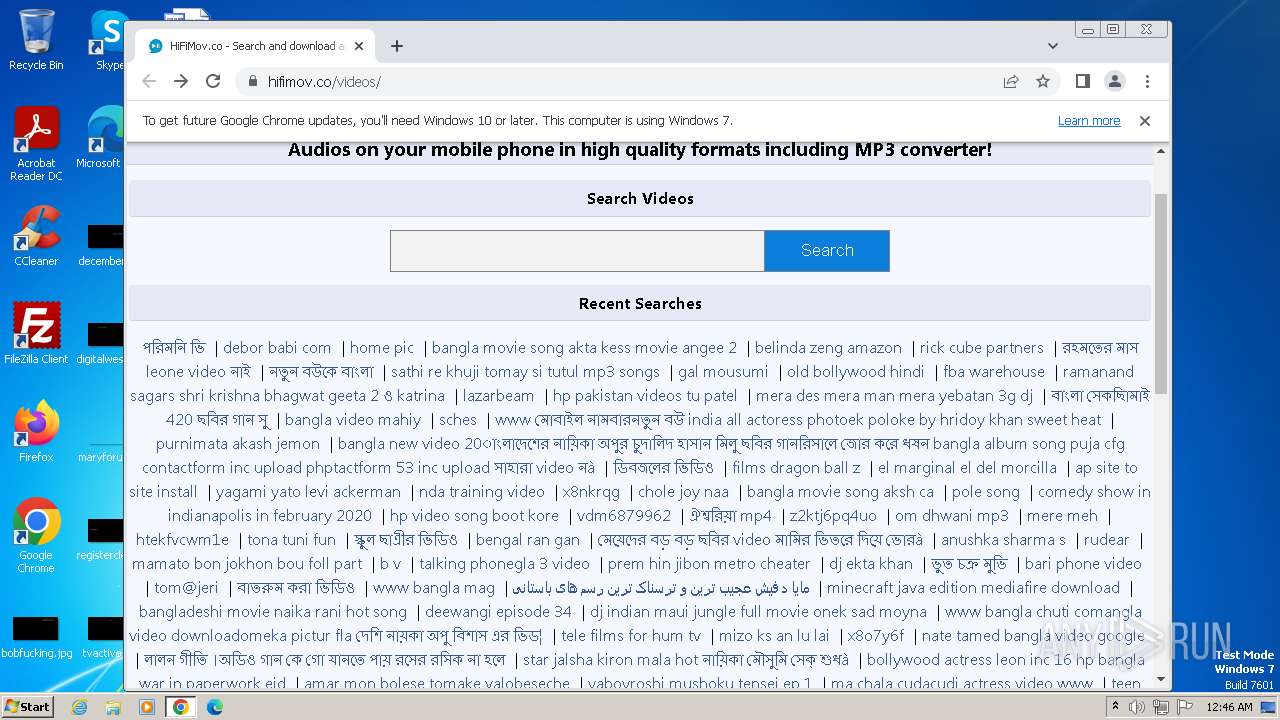The image size is (1280, 720).
Task: Open 'rick cube partners' search link
Action: 982,348
